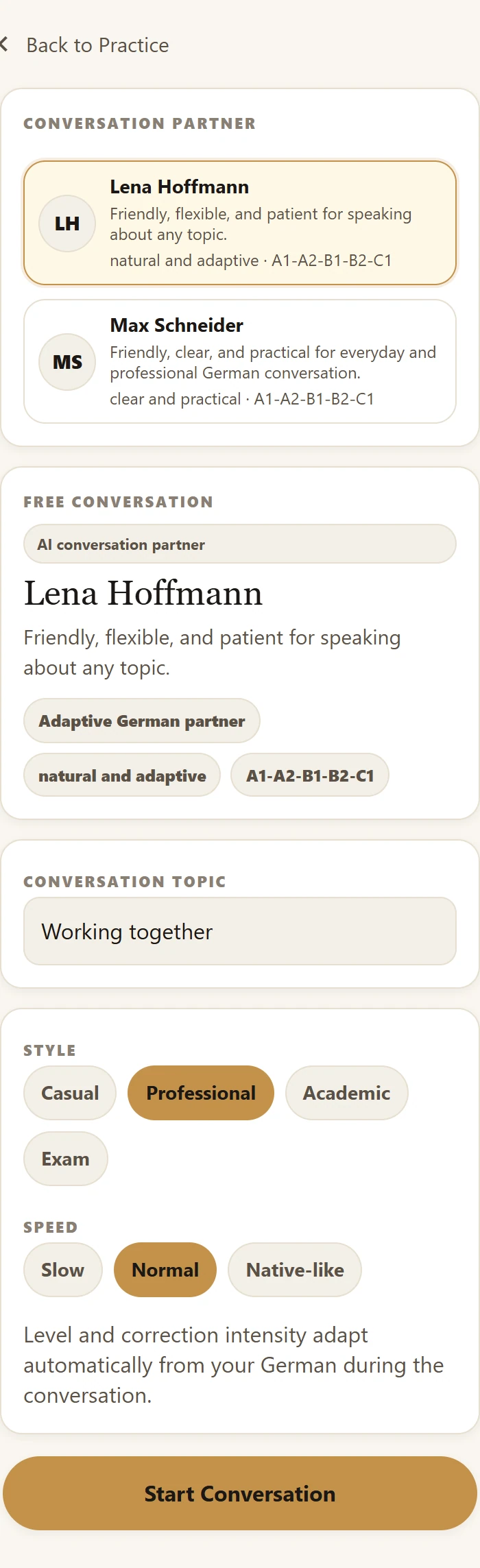Click the back chevron arrow icon

click(4, 45)
